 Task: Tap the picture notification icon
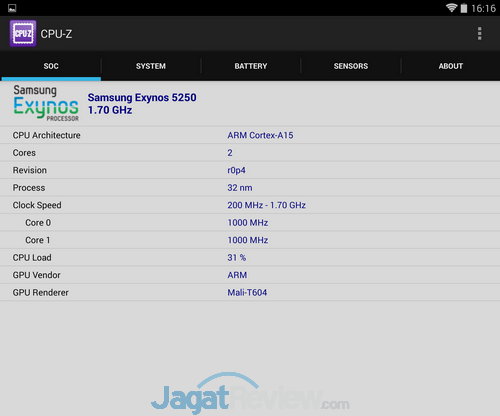[12, 8]
